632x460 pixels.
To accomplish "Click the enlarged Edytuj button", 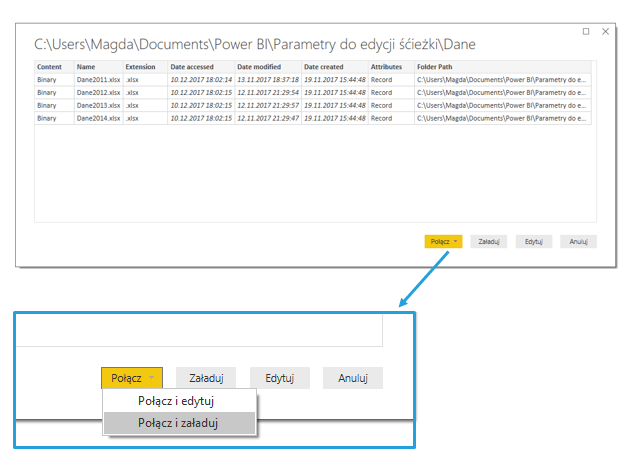I will 279,377.
